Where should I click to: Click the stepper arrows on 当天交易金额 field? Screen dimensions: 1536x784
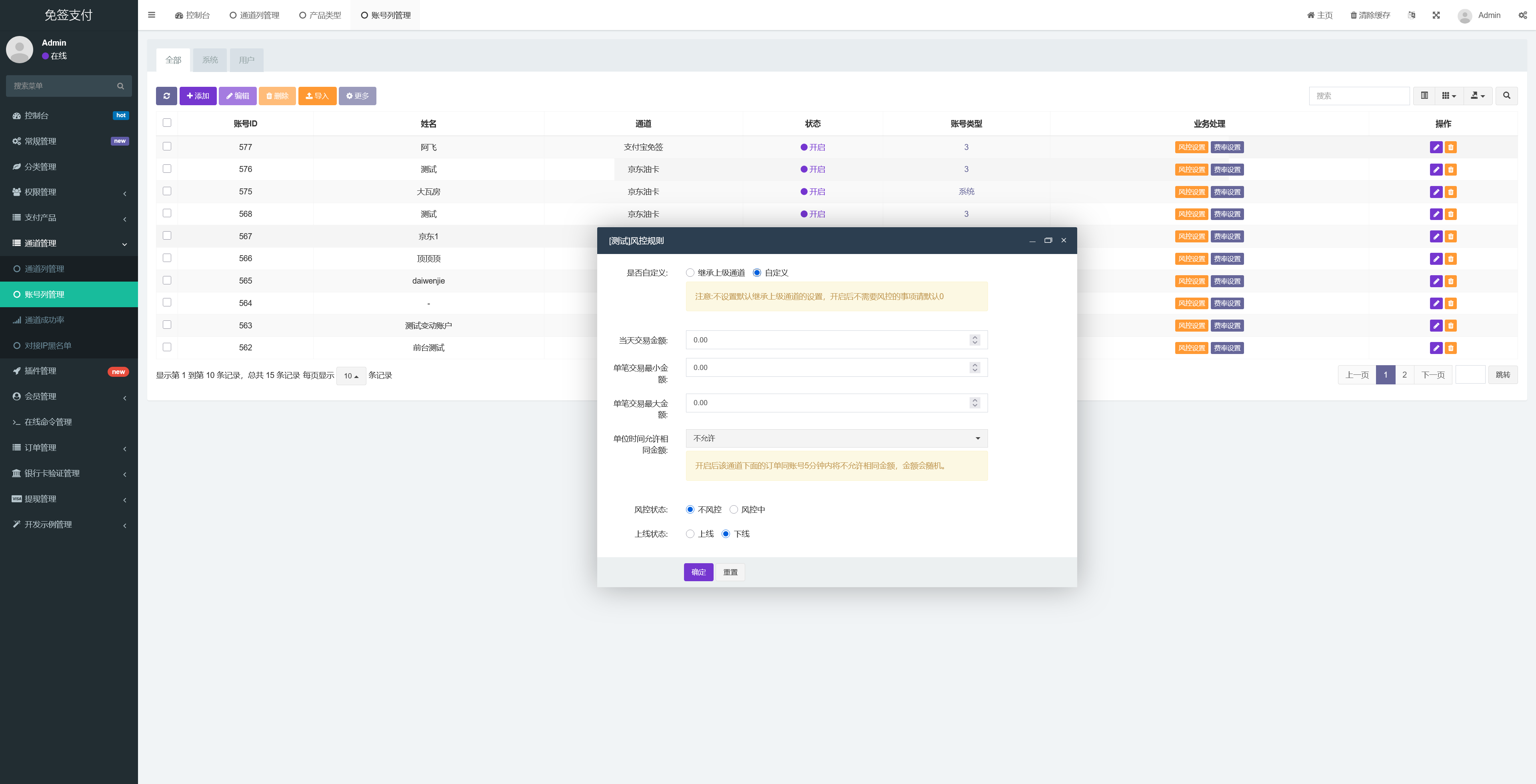click(x=975, y=340)
